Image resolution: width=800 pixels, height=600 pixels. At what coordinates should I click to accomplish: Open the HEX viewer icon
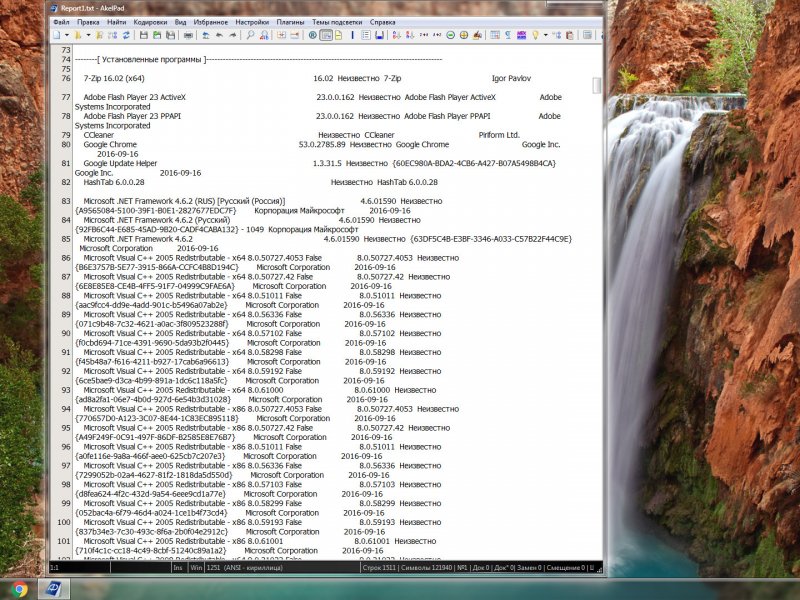[x=521, y=35]
